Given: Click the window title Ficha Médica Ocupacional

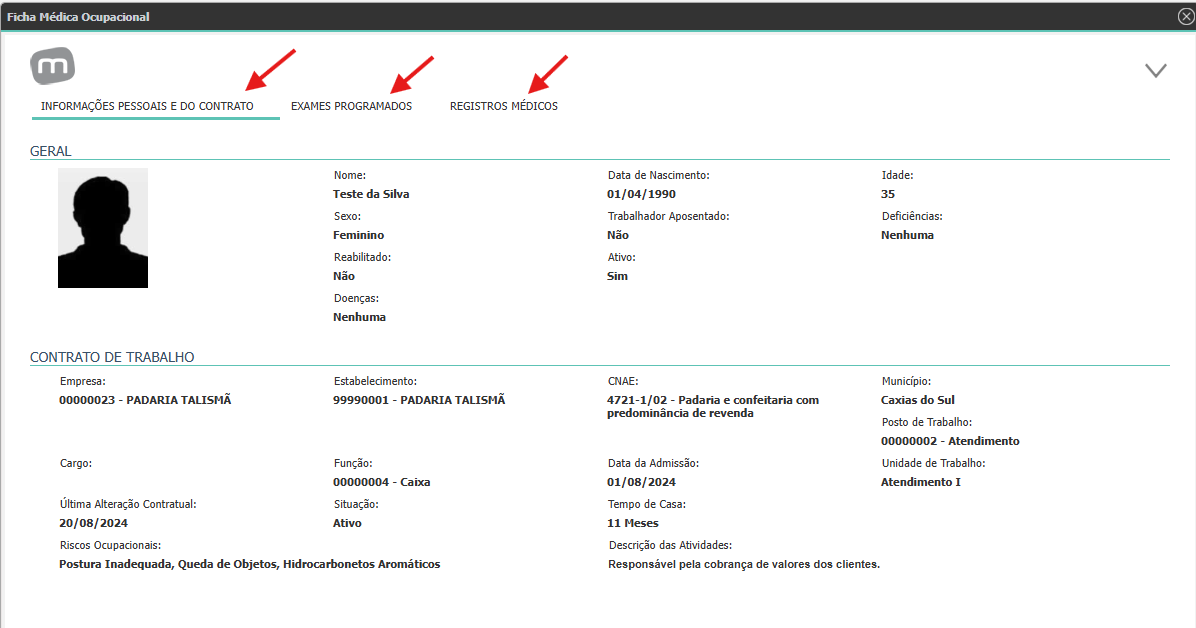Looking at the screenshot, I should [x=78, y=17].
